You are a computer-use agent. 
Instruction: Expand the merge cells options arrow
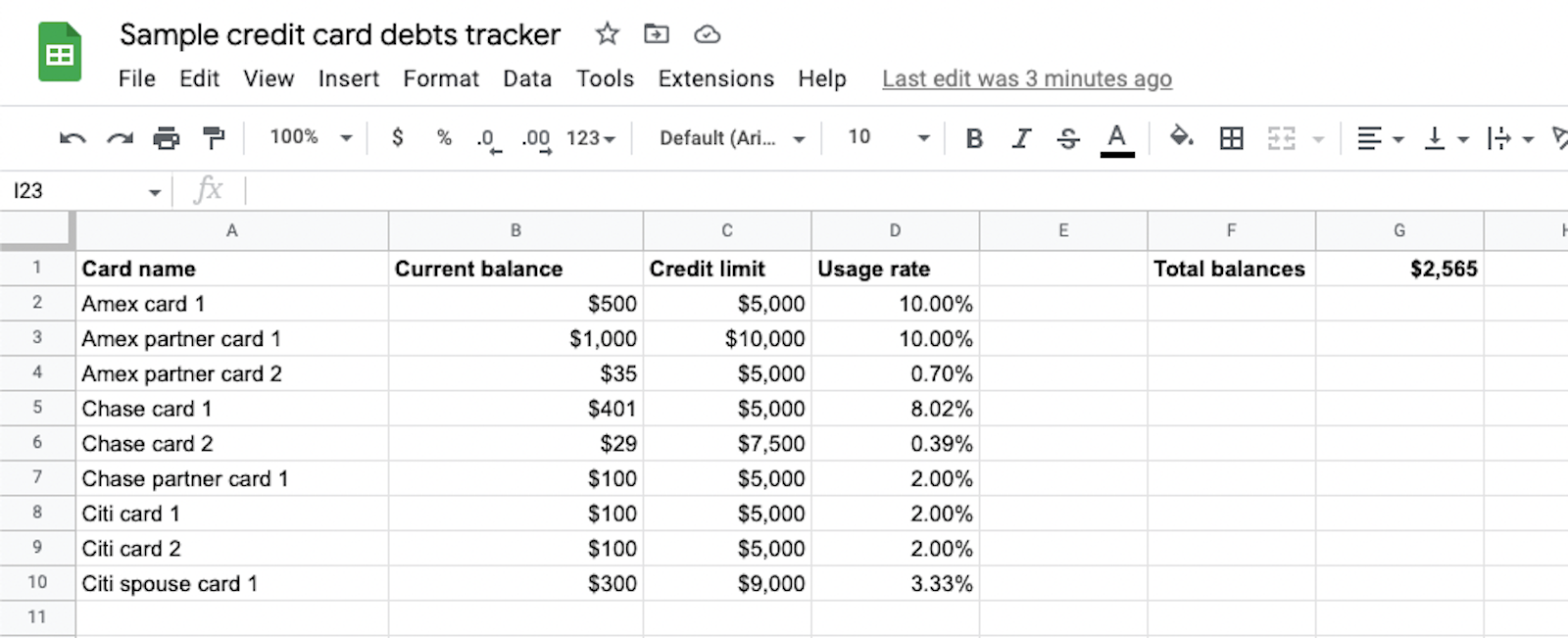[x=1318, y=139]
